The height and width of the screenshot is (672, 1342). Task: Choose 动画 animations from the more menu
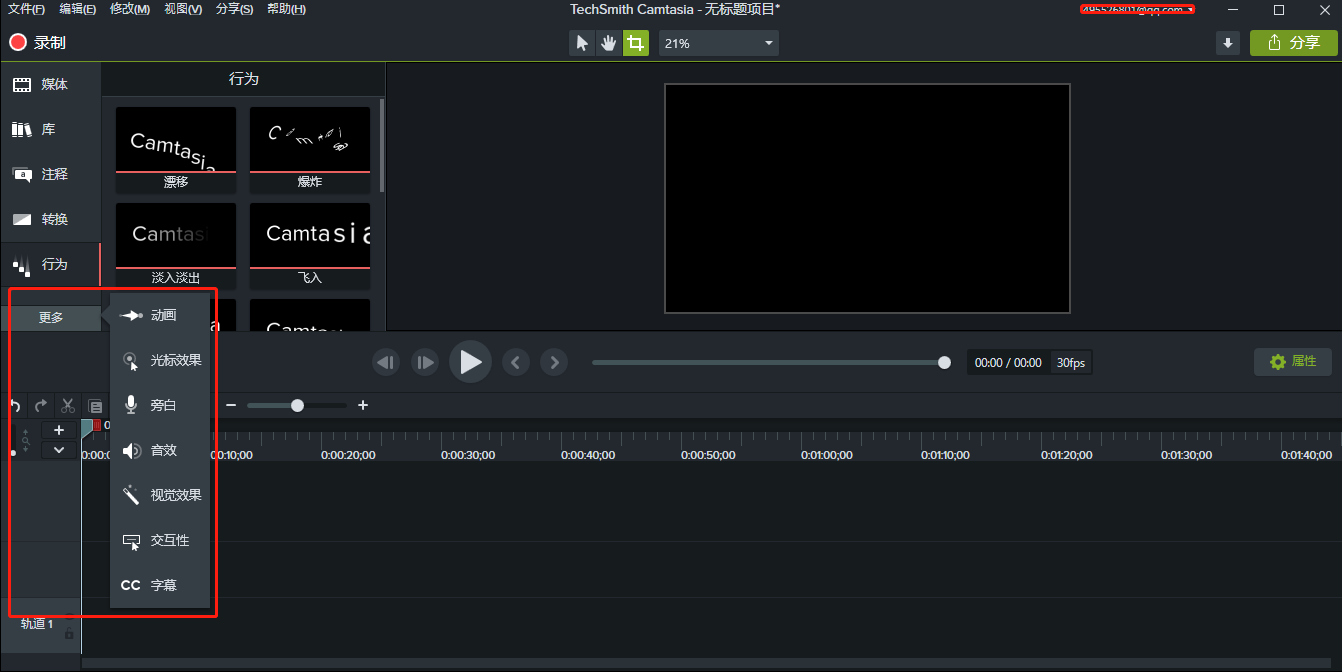pyautogui.click(x=160, y=315)
